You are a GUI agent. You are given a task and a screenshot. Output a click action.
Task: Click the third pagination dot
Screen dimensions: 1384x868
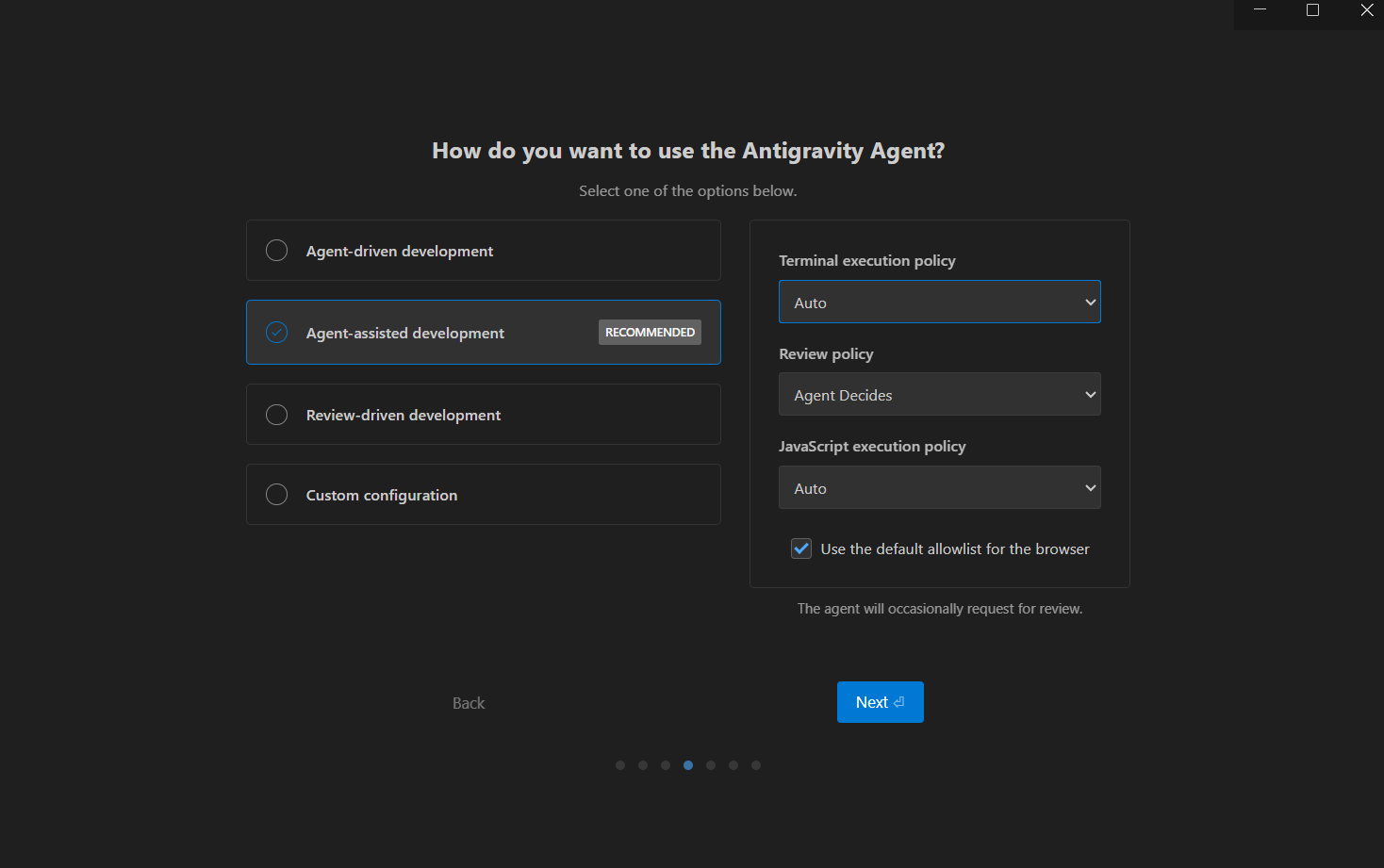pos(666,765)
